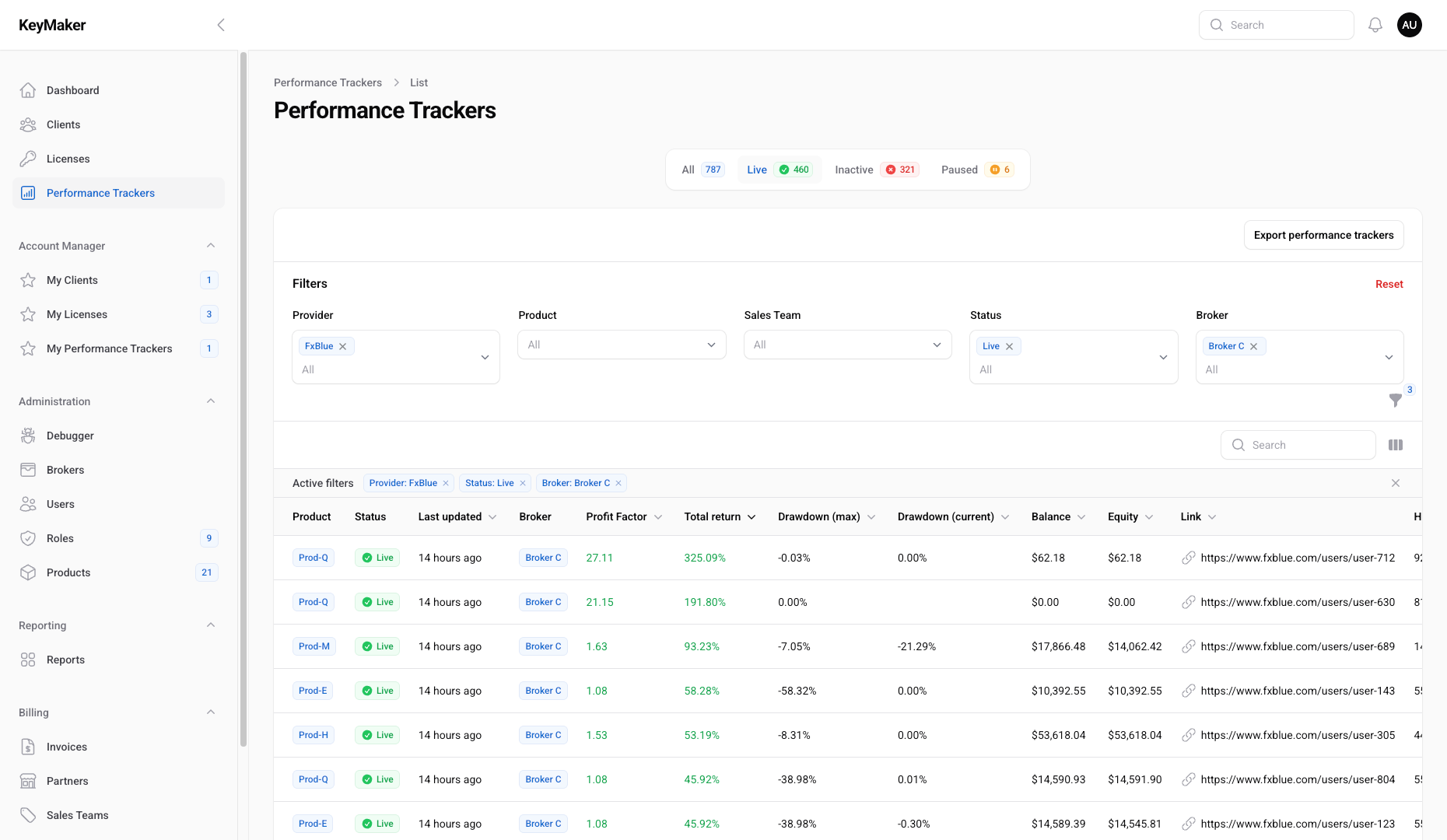Screen dimensions: 1447x840
Task: Click the KeyMaker logo
Action: point(52,25)
